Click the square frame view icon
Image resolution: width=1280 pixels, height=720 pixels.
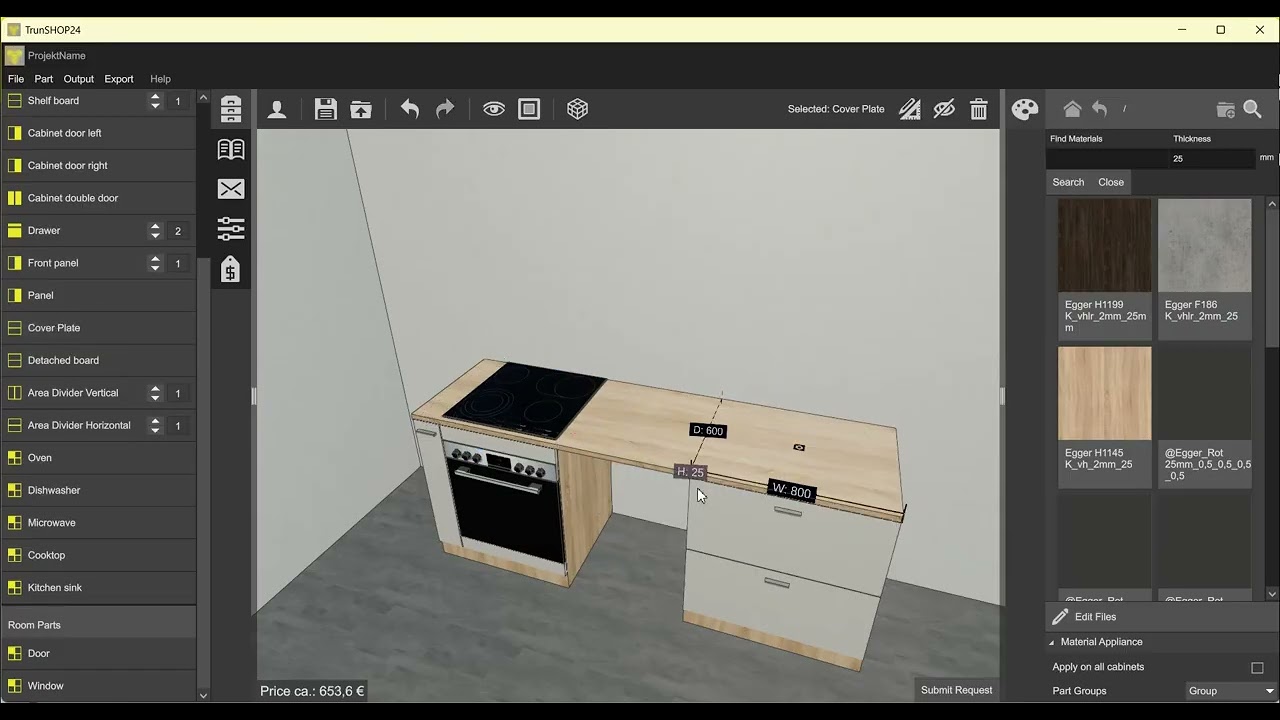point(529,109)
